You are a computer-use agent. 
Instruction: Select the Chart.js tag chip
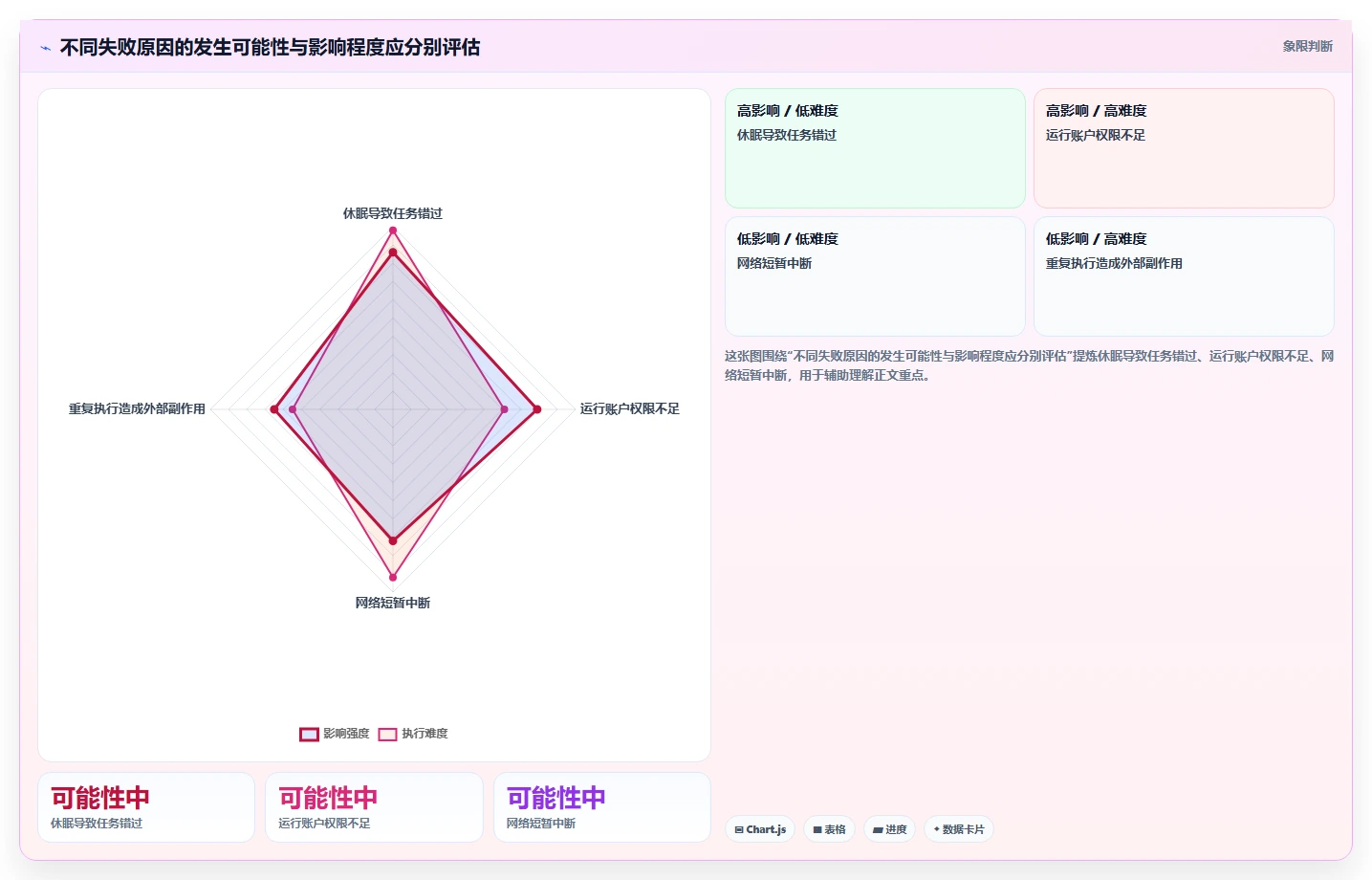pos(760,829)
